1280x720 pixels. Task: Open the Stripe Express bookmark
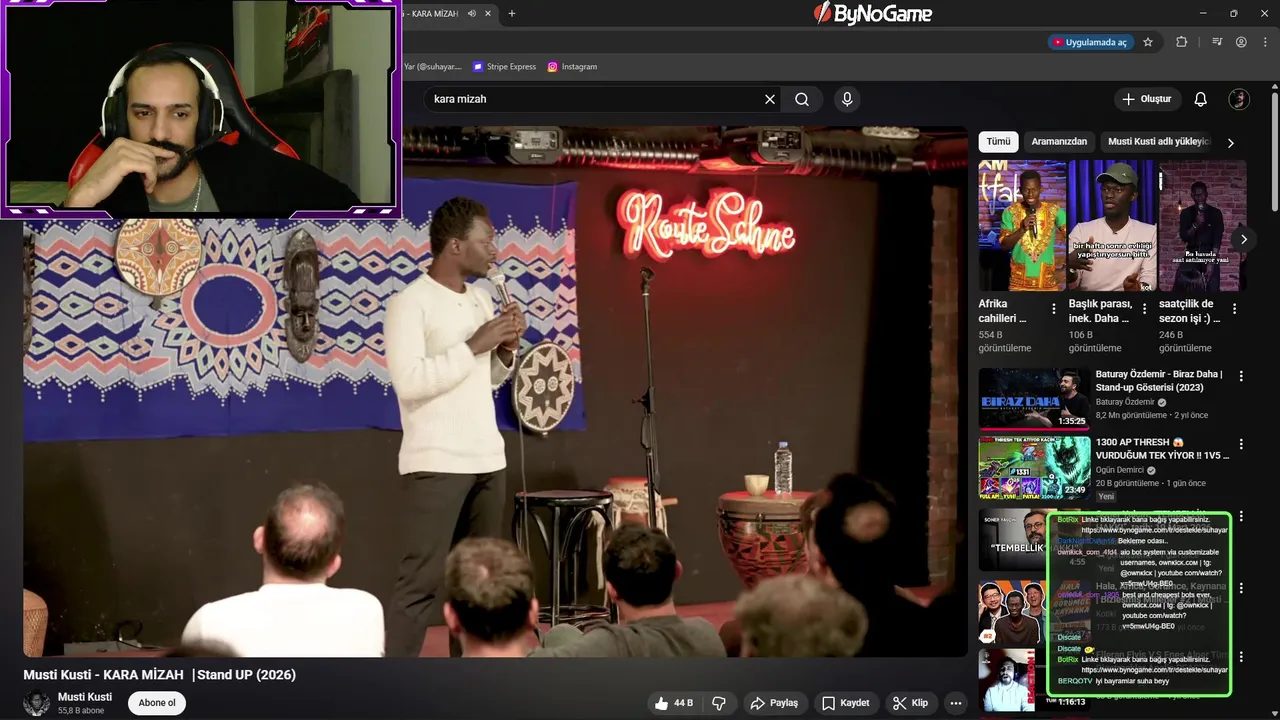505,67
